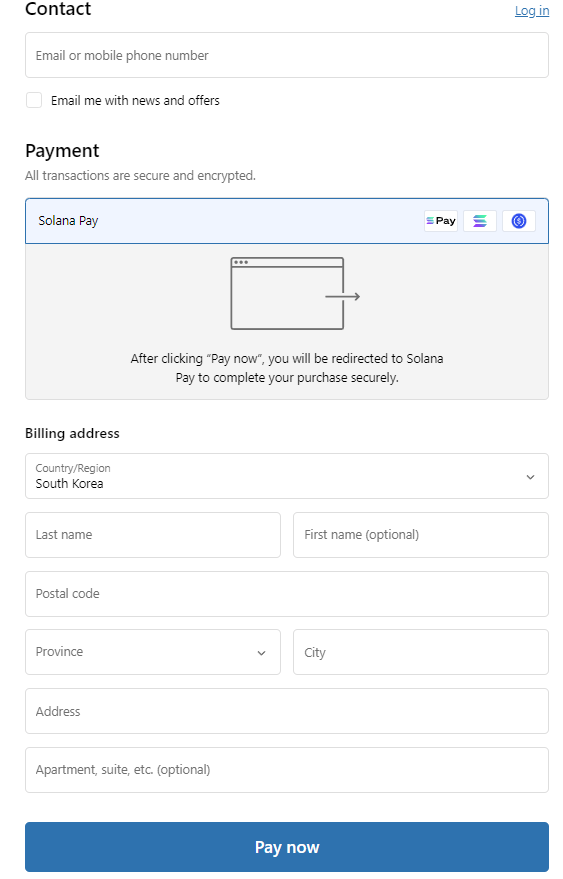Focus the Email or mobile phone number field

point(287,55)
